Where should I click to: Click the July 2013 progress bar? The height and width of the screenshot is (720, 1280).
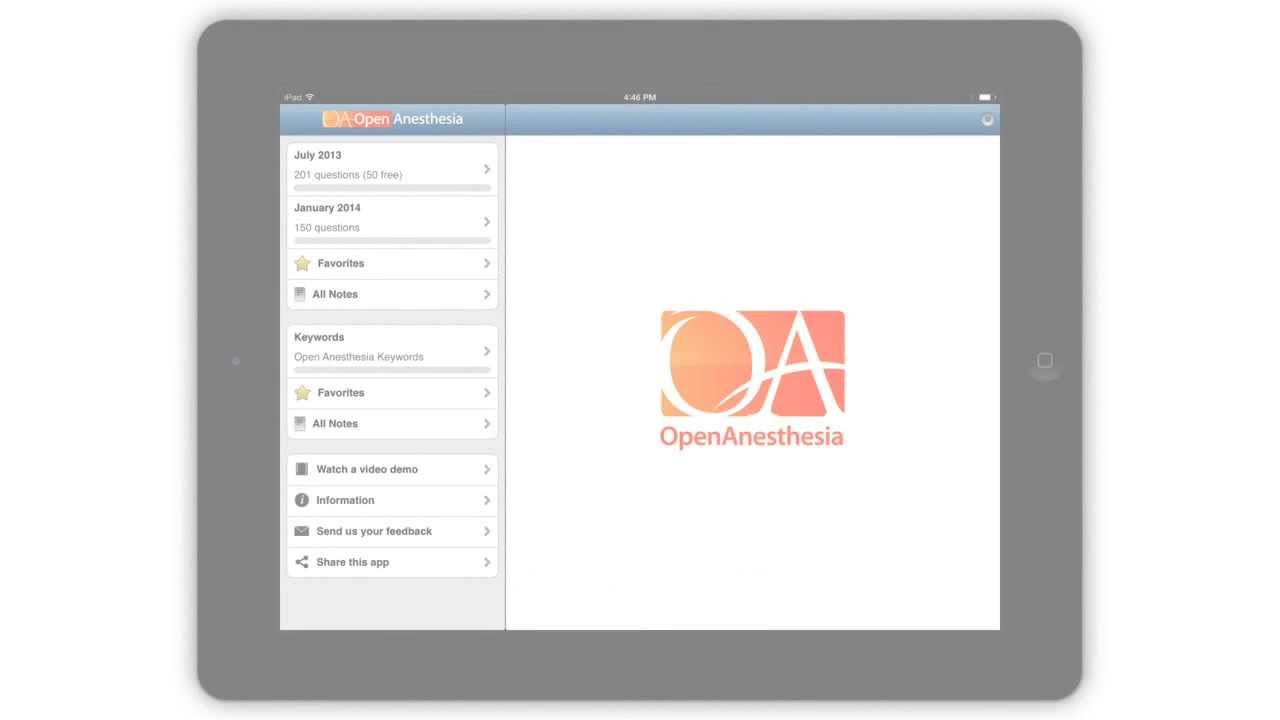392,188
